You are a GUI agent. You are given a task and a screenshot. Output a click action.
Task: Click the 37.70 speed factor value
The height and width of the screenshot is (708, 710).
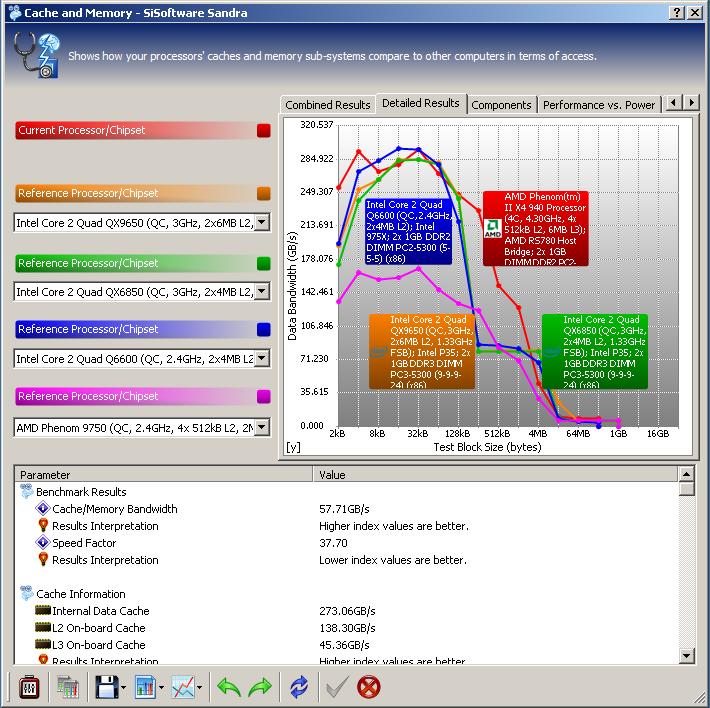click(333, 543)
